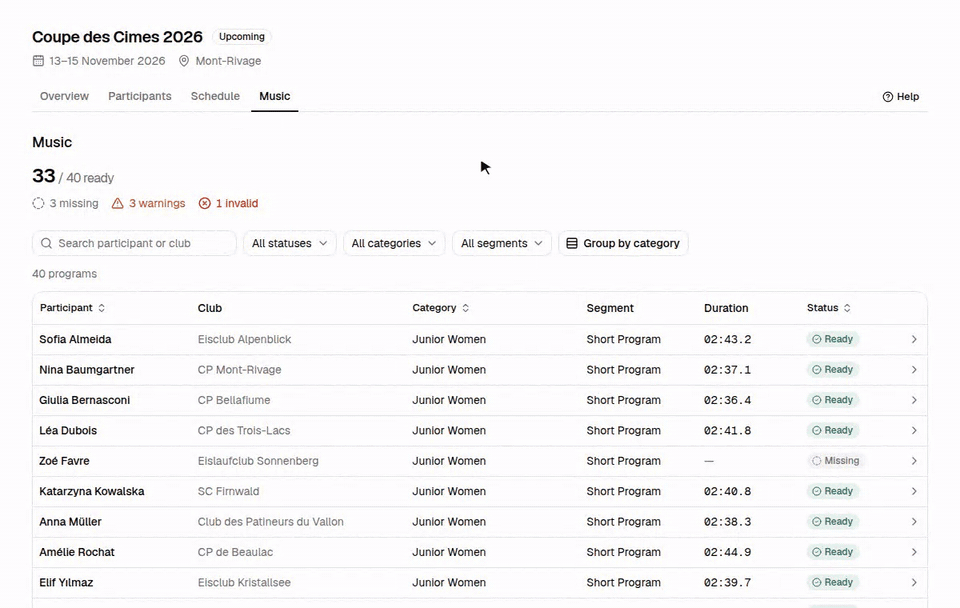Click CP des Trois-Lacs club cell
The width and height of the screenshot is (960, 608).
click(244, 430)
